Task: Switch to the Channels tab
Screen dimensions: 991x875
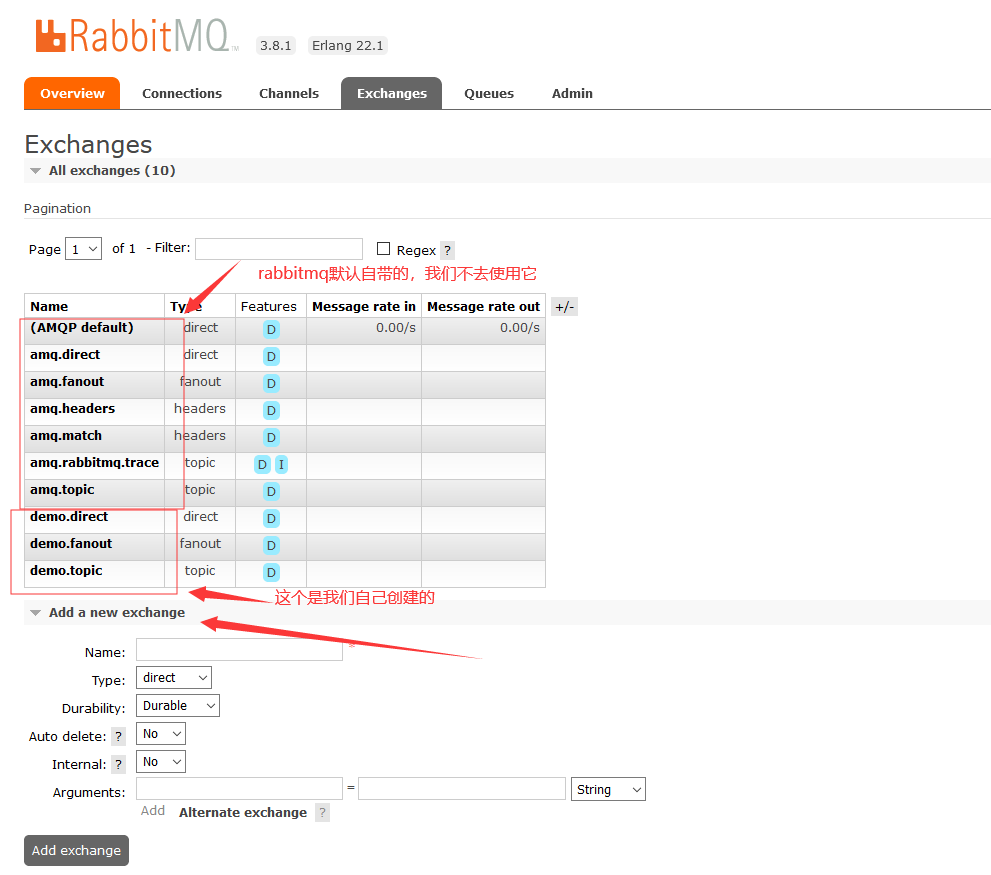Action: pos(289,94)
